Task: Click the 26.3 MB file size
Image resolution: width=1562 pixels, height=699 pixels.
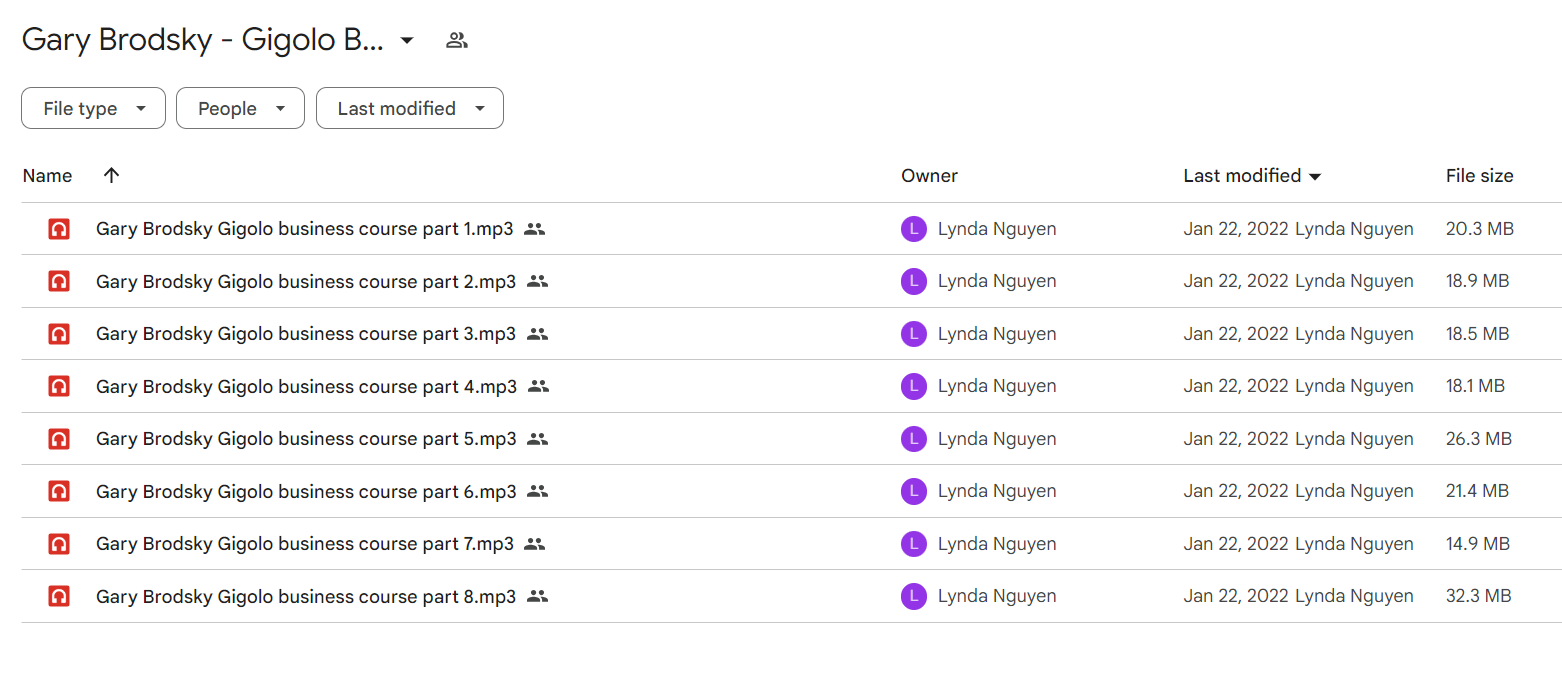Action: 1479,439
